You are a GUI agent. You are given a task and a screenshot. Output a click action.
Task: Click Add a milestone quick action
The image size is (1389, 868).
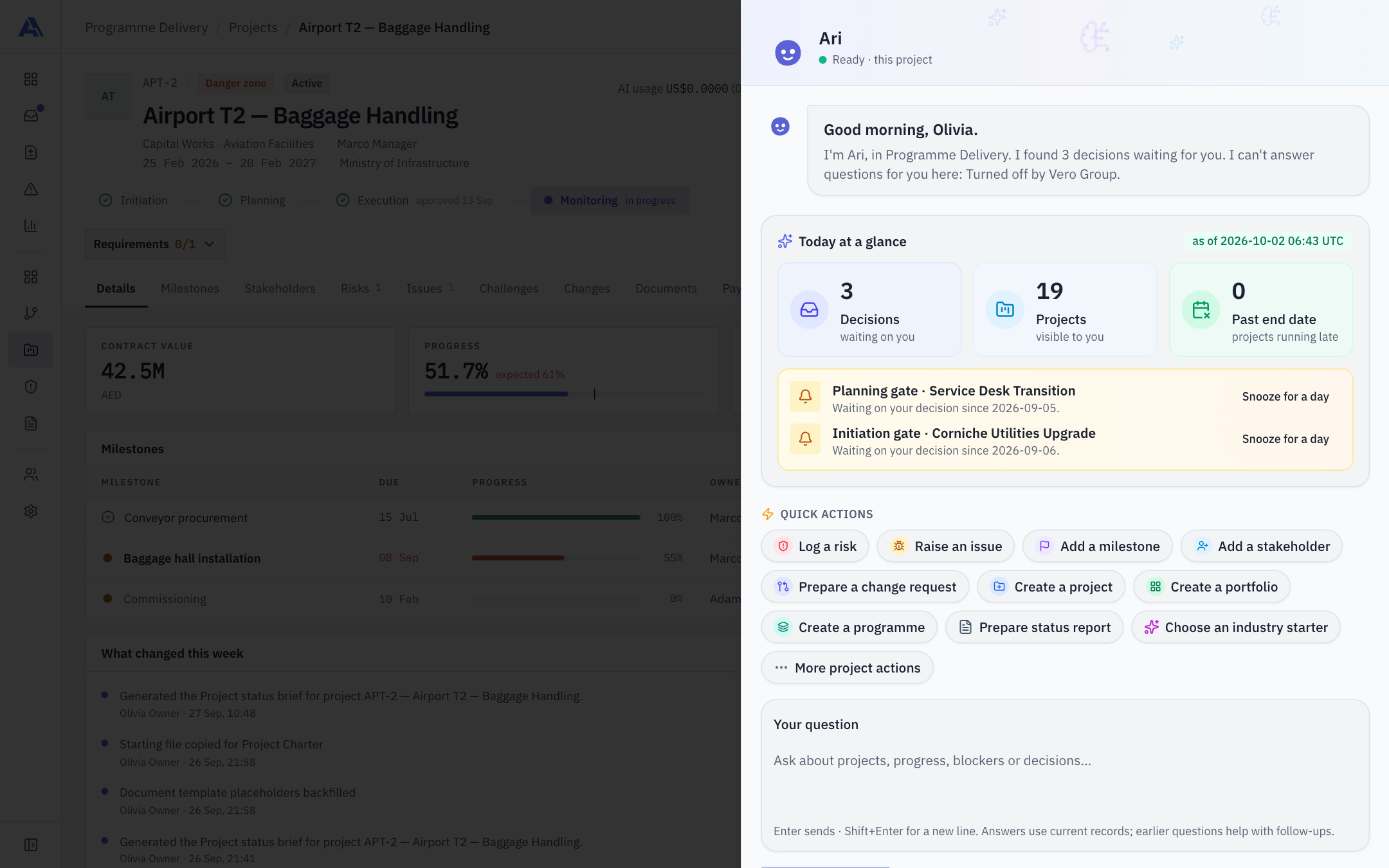click(x=1098, y=547)
